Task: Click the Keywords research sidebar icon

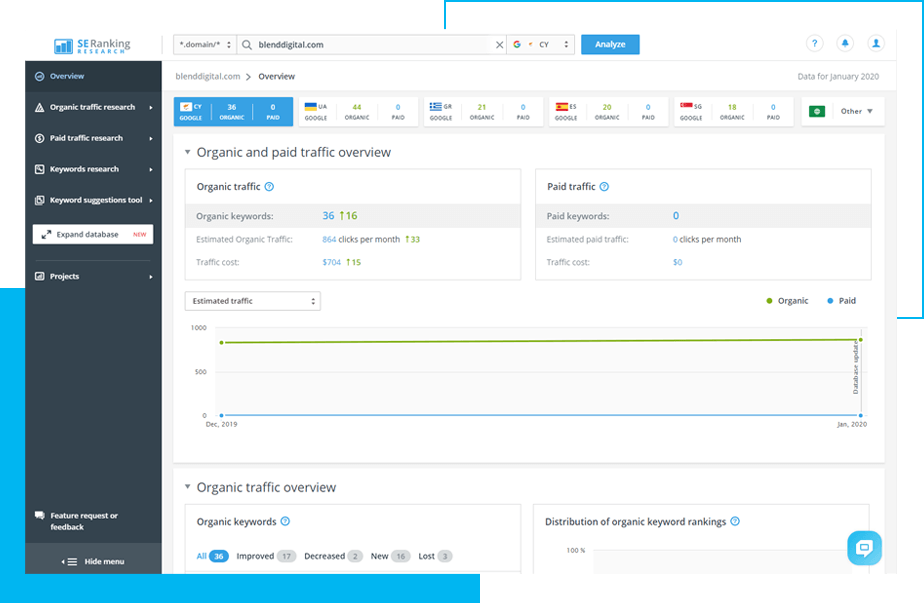Action: pyautogui.click(x=39, y=169)
